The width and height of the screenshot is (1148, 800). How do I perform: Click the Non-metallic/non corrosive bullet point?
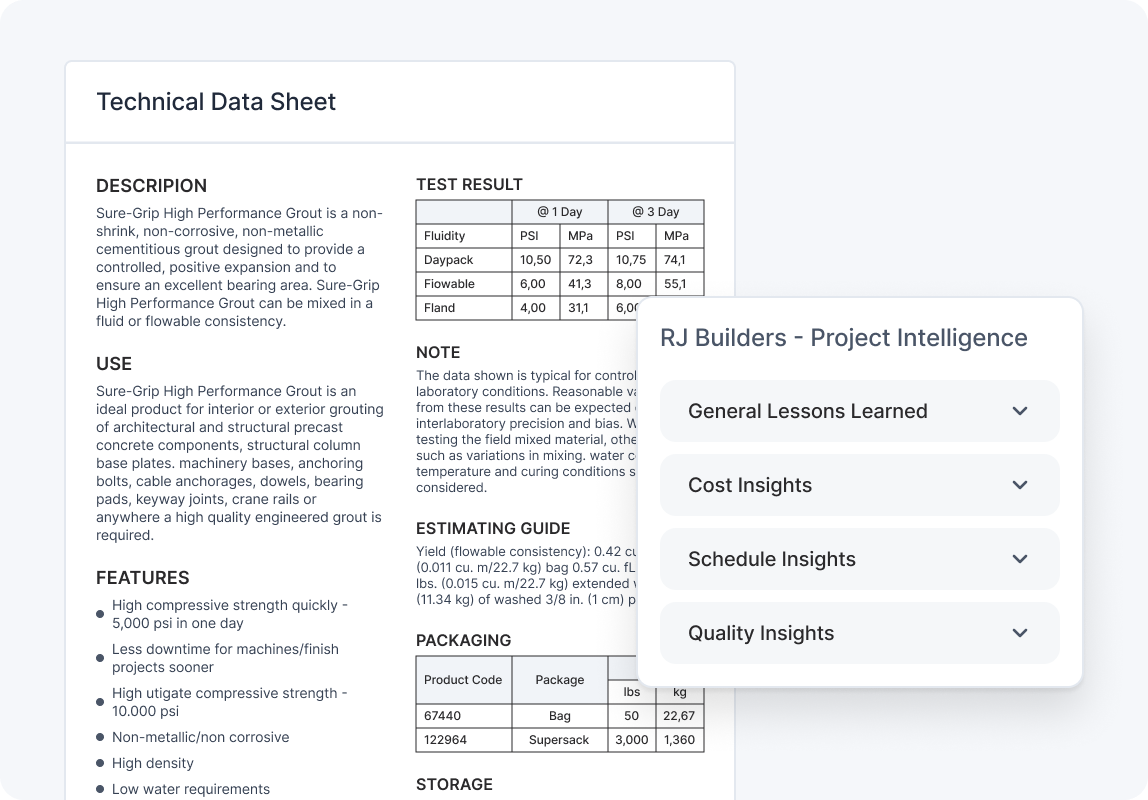(200, 737)
